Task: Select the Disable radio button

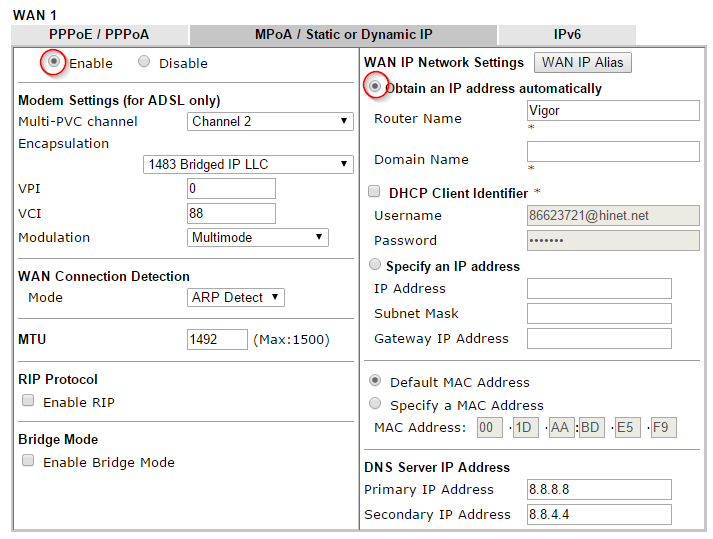Action: coord(145,62)
